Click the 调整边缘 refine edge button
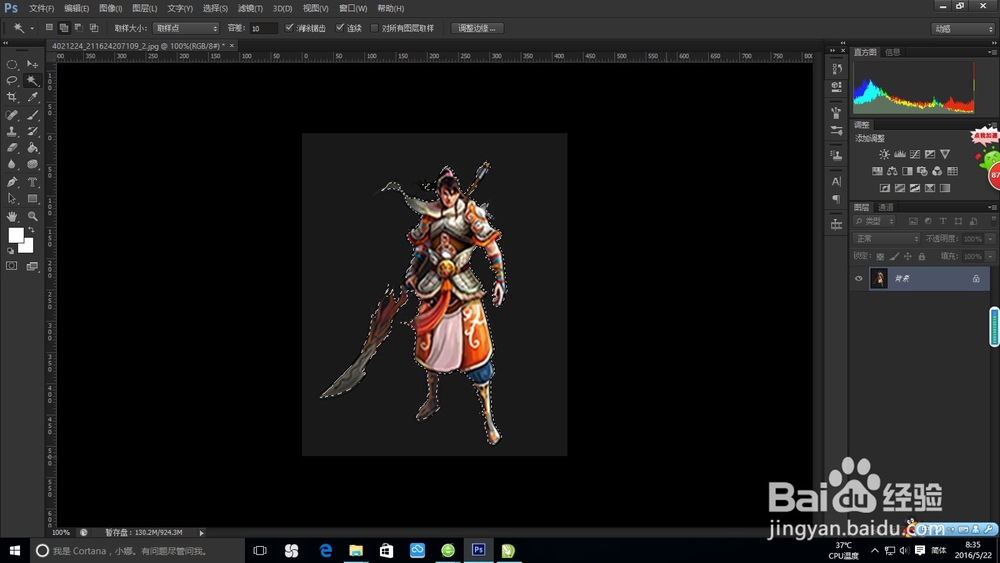The height and width of the screenshot is (563, 1000). pyautogui.click(x=477, y=28)
